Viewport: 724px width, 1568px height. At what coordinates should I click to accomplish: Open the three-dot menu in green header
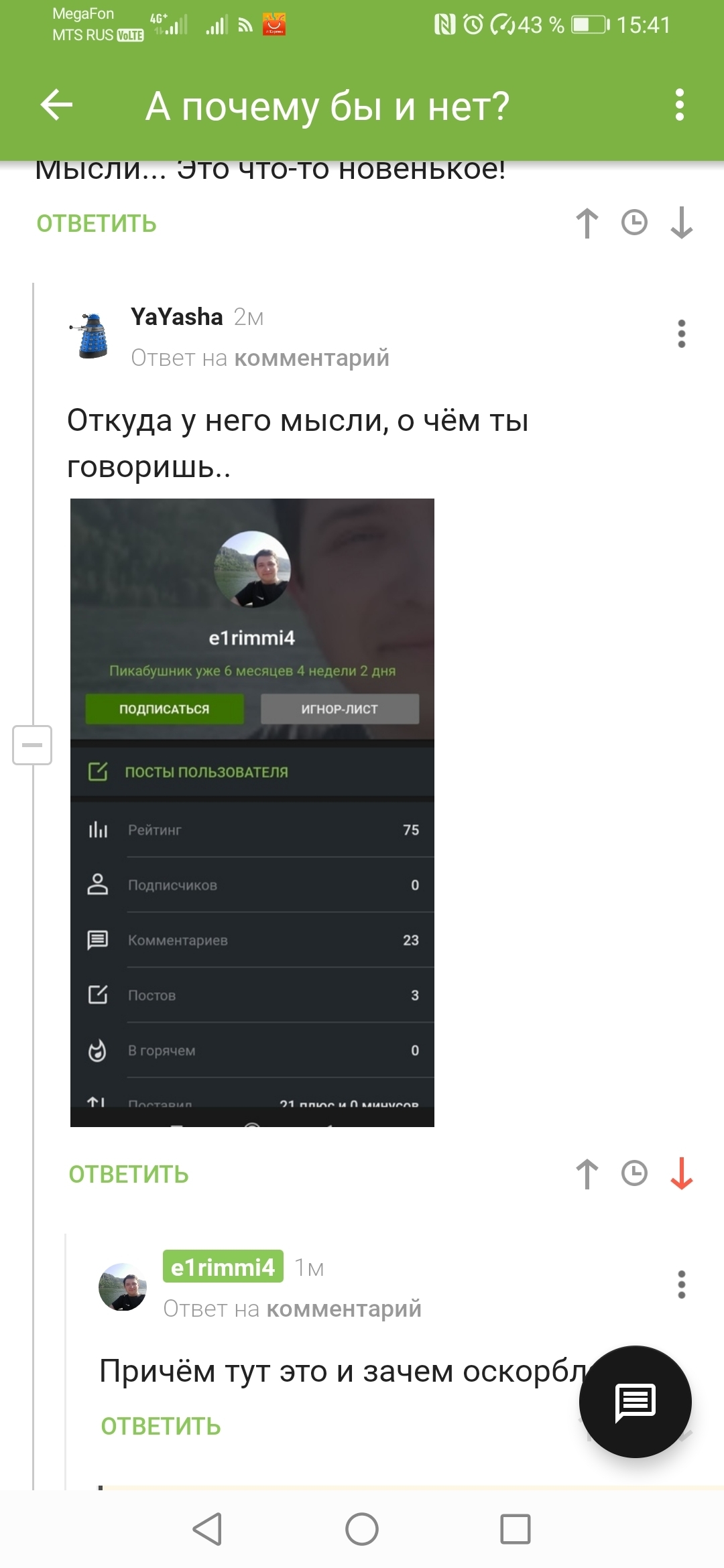(x=680, y=105)
